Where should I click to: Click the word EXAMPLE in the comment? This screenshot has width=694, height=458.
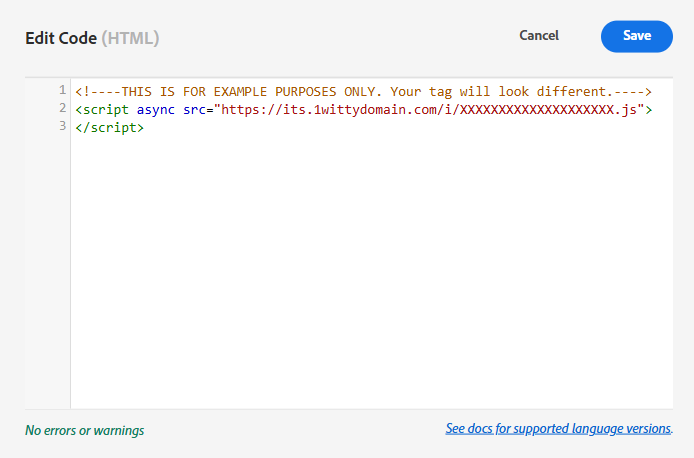click(x=240, y=92)
